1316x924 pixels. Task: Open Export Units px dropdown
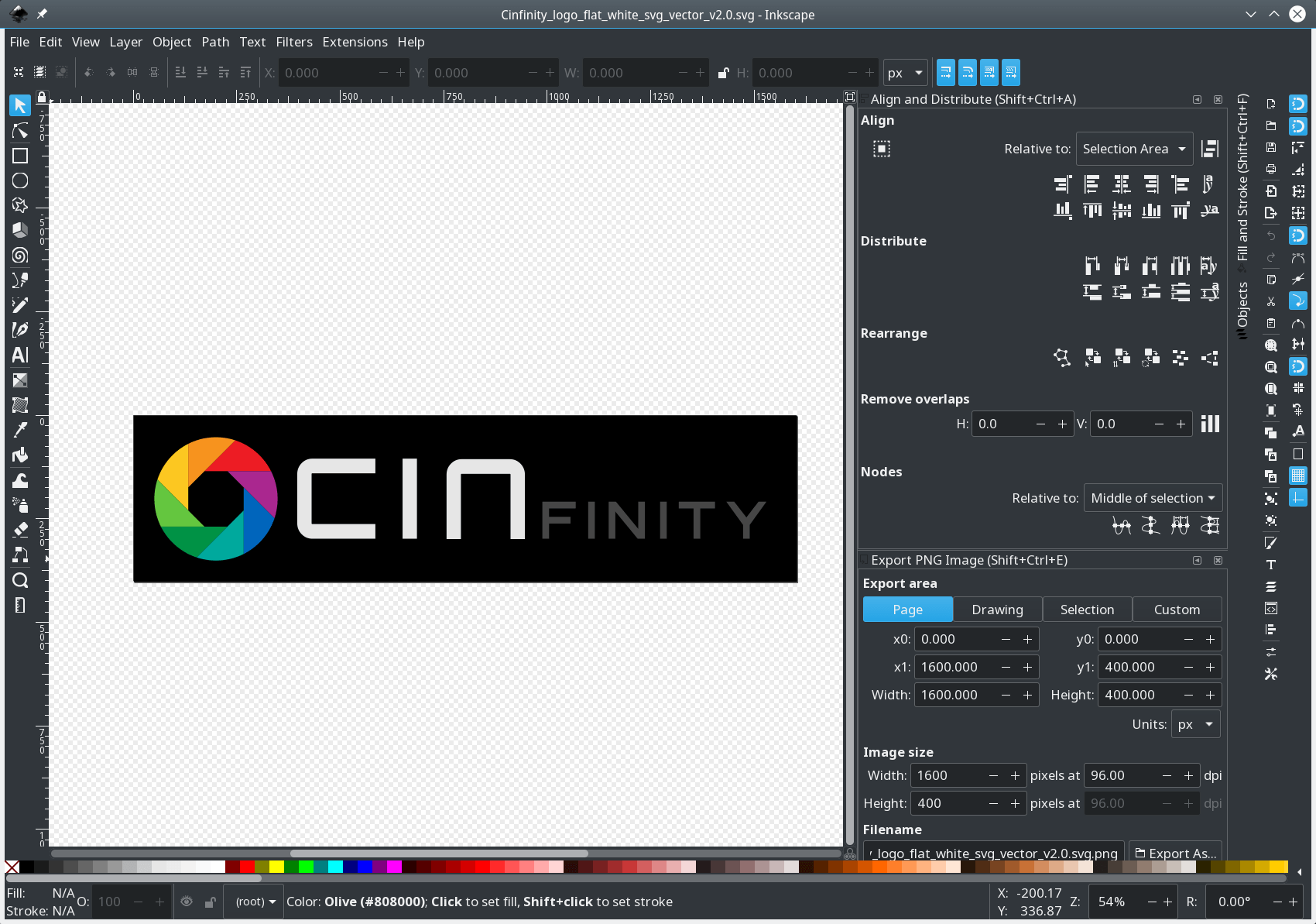pos(1196,724)
